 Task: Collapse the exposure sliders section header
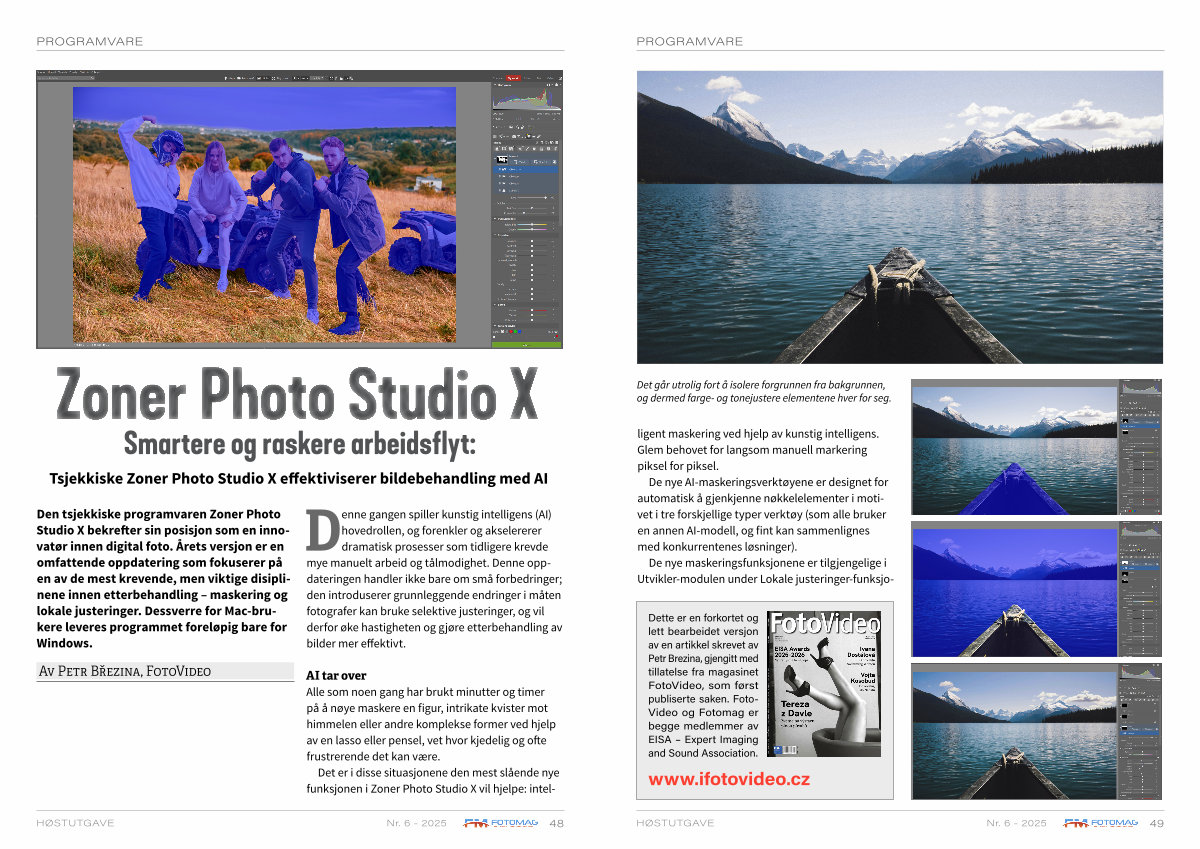[496, 234]
